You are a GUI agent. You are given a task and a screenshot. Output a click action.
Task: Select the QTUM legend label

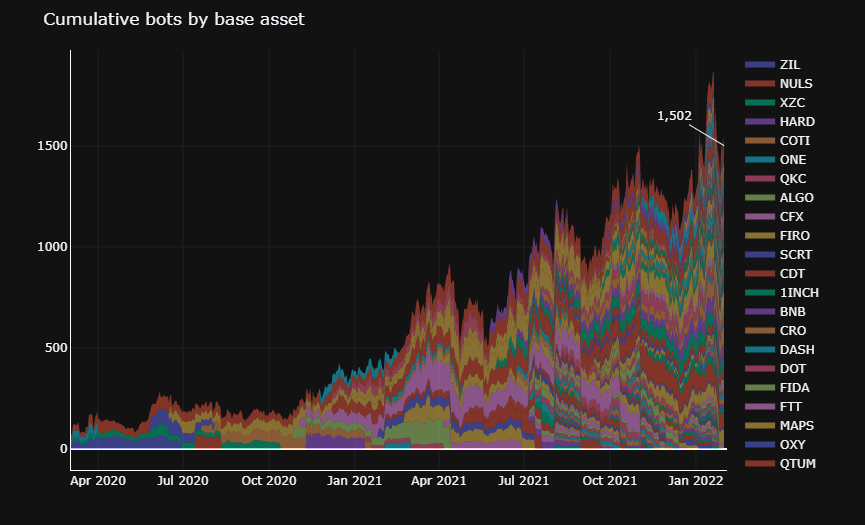pos(798,464)
